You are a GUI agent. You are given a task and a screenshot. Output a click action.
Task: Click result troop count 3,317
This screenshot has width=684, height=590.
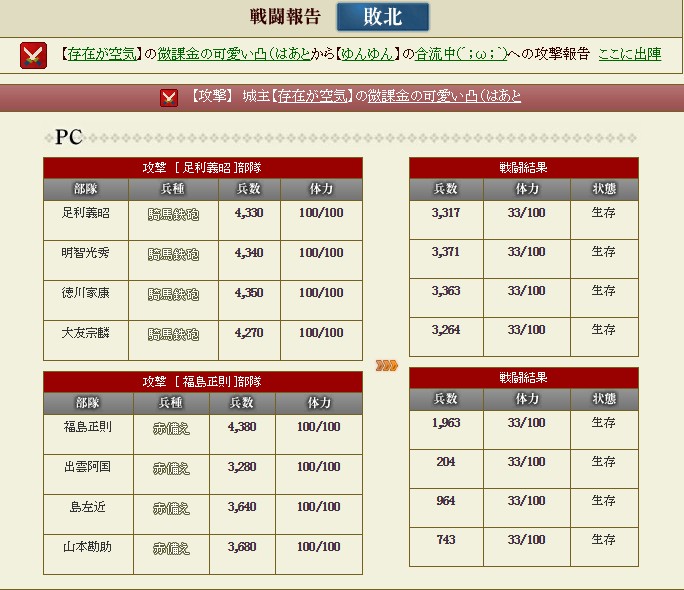[446, 213]
